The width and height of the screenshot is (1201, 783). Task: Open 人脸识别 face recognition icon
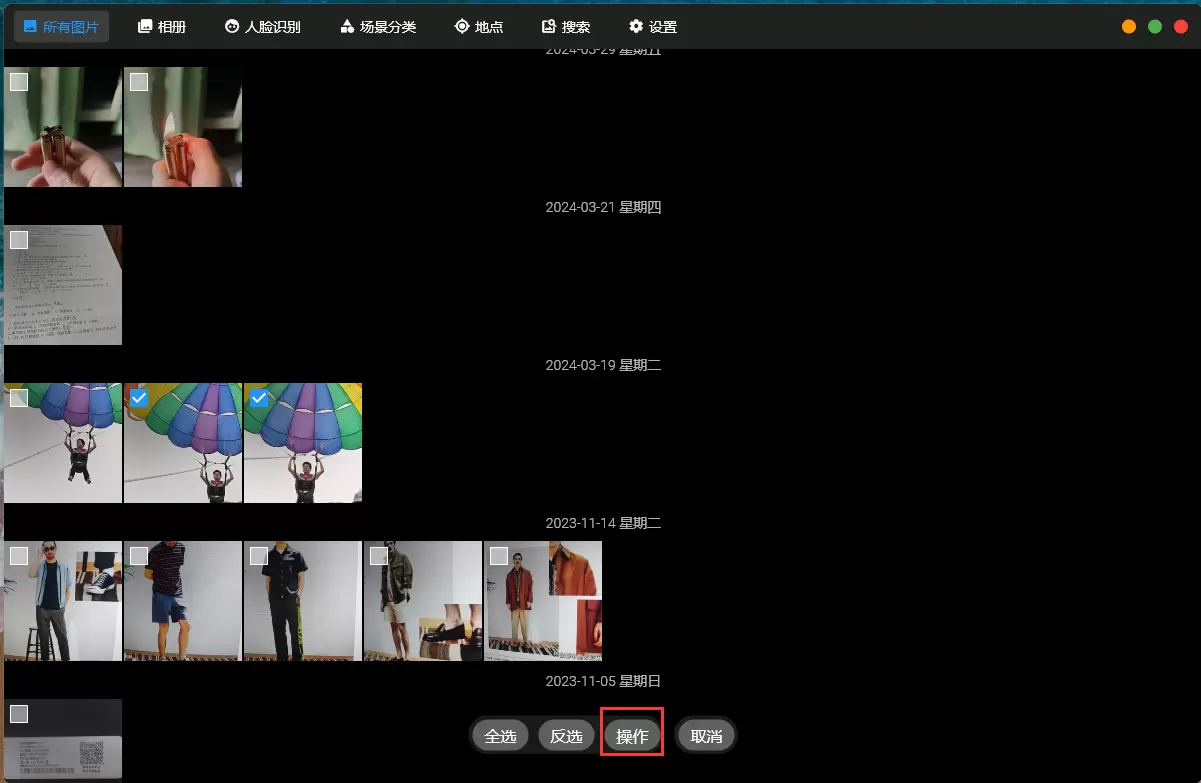point(232,27)
